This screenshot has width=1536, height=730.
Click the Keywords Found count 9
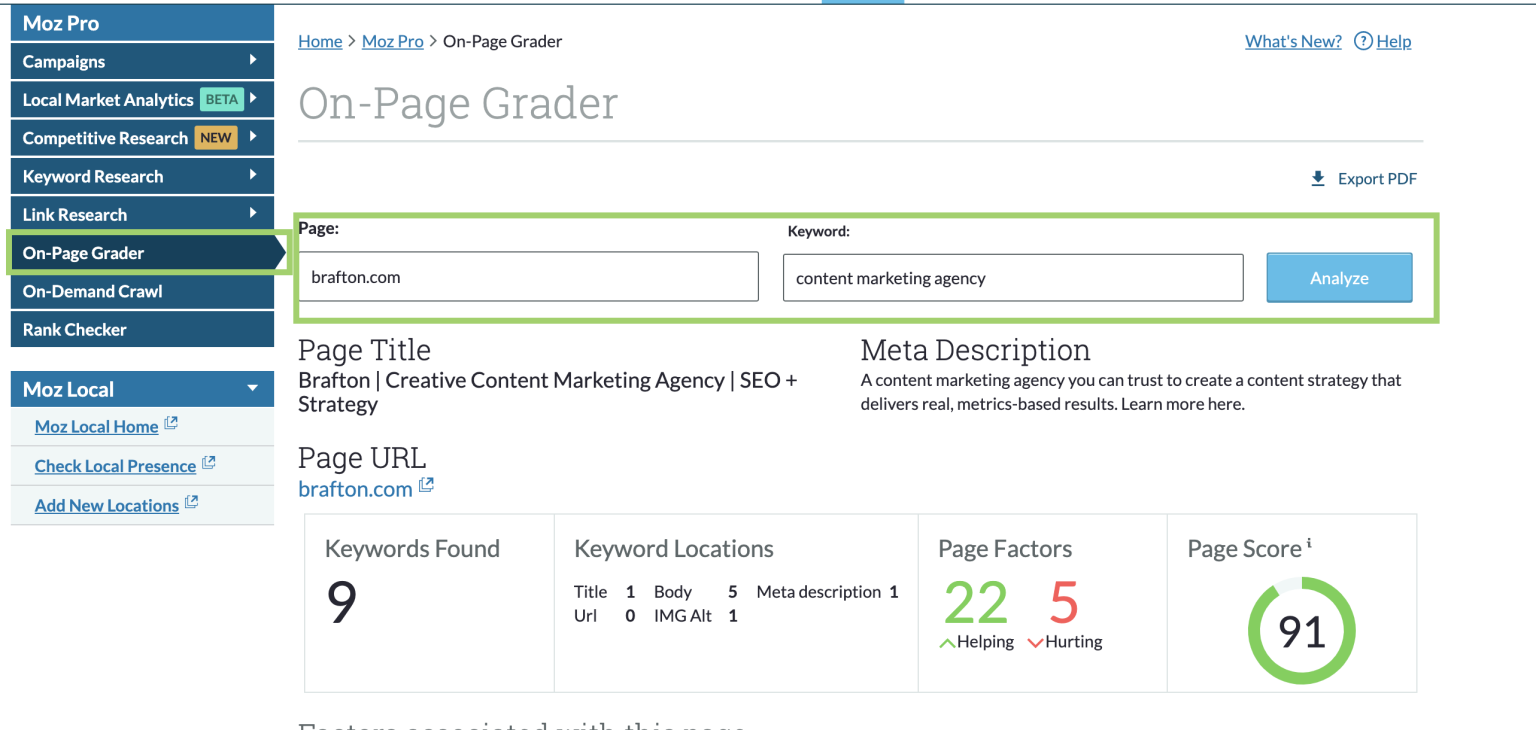click(x=342, y=603)
